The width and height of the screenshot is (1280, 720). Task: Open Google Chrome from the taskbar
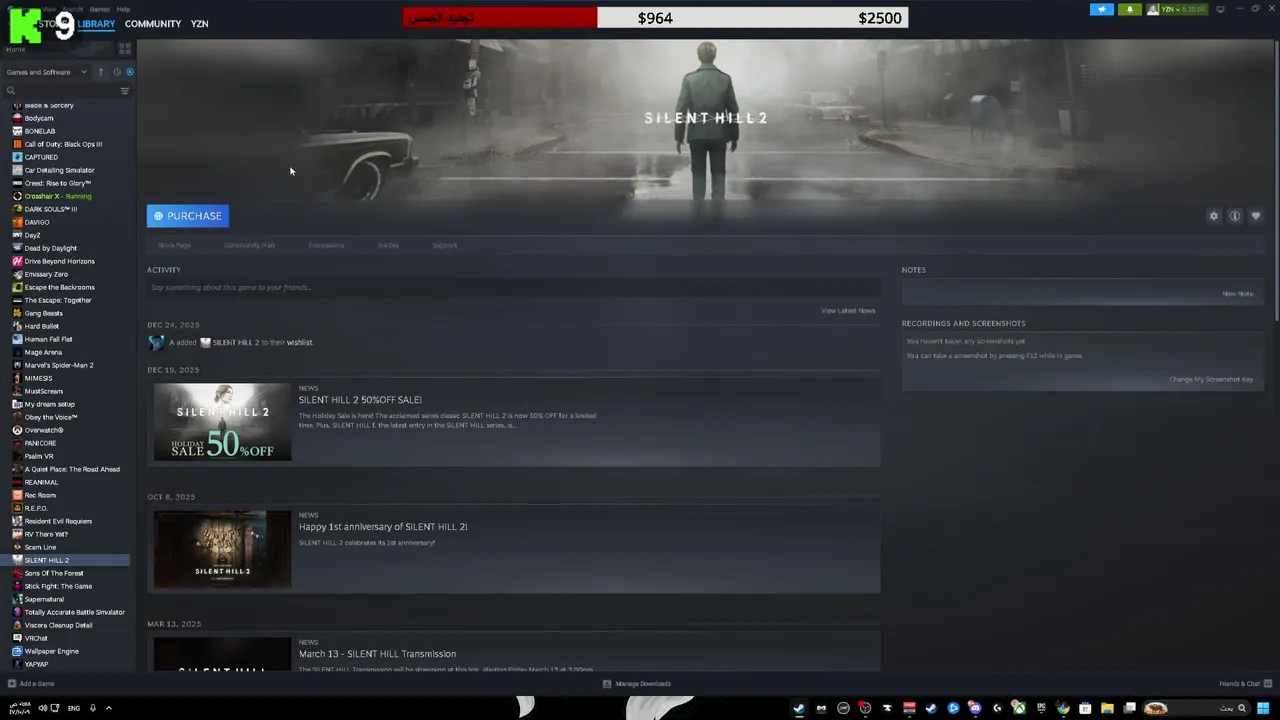[1063, 708]
